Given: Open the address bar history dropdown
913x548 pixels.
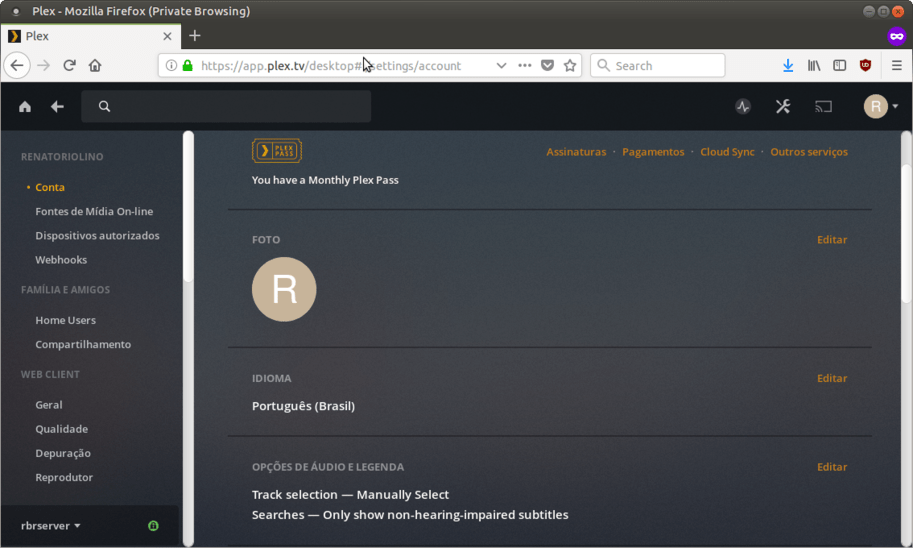Looking at the screenshot, I should (501, 65).
